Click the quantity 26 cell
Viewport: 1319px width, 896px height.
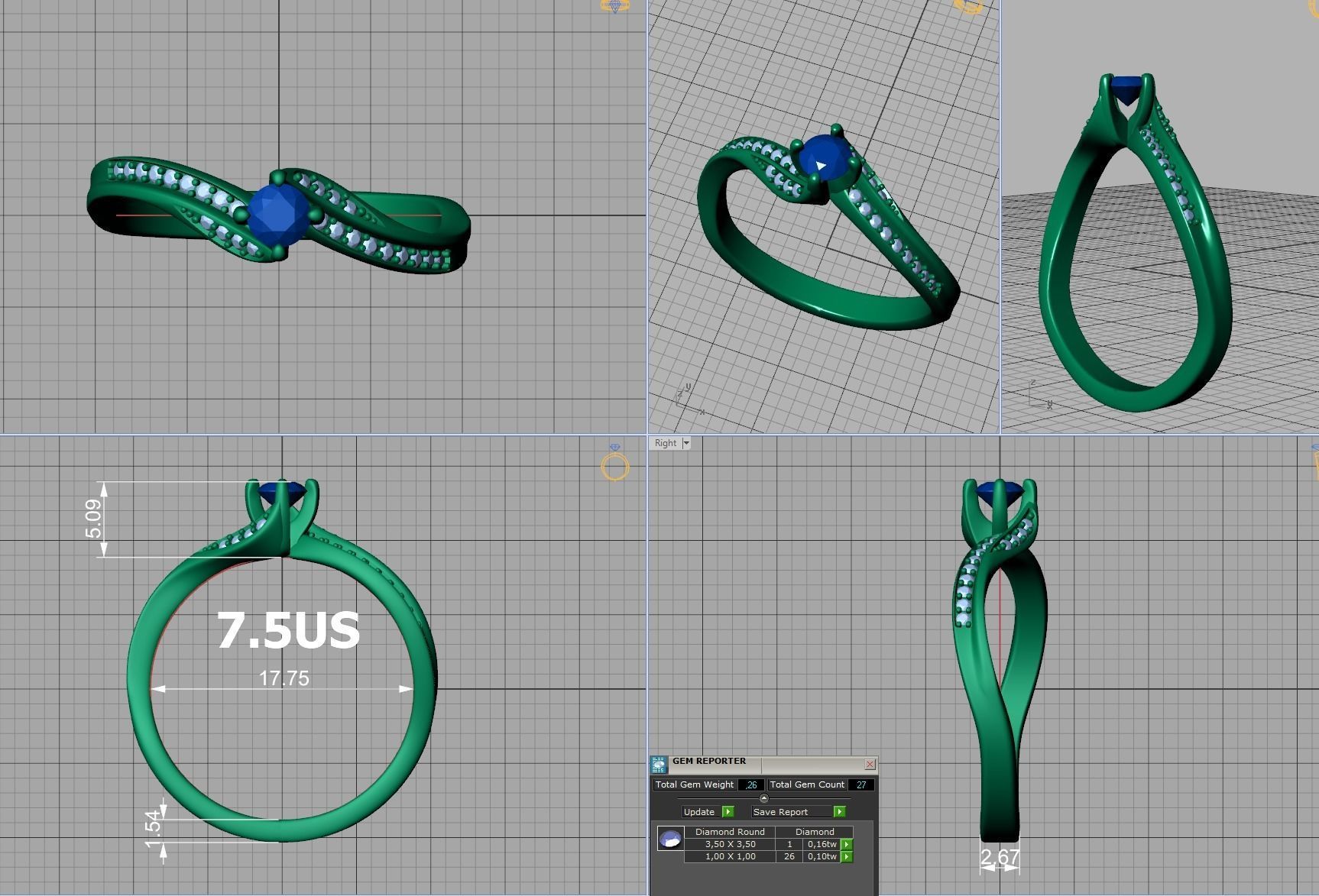tap(789, 856)
